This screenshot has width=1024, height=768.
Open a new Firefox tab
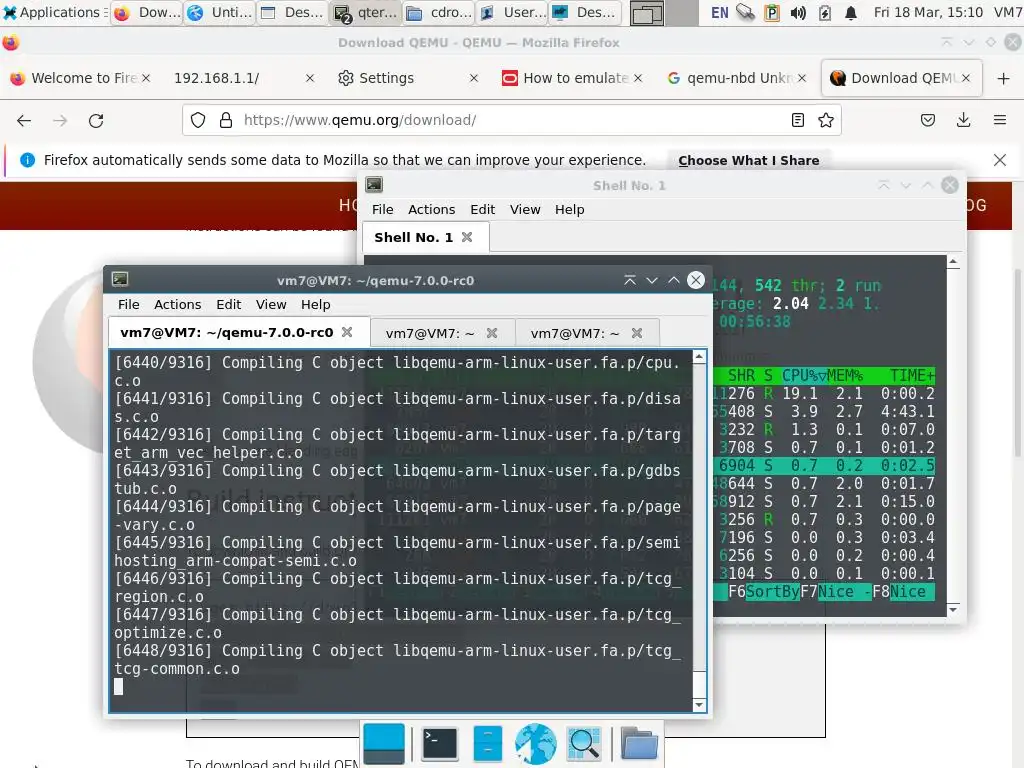(1003, 78)
